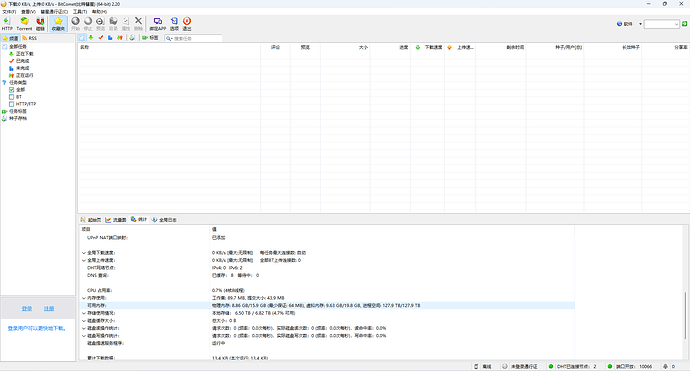
Task: Click the blue globe 软件 icon
Action: coord(619,24)
